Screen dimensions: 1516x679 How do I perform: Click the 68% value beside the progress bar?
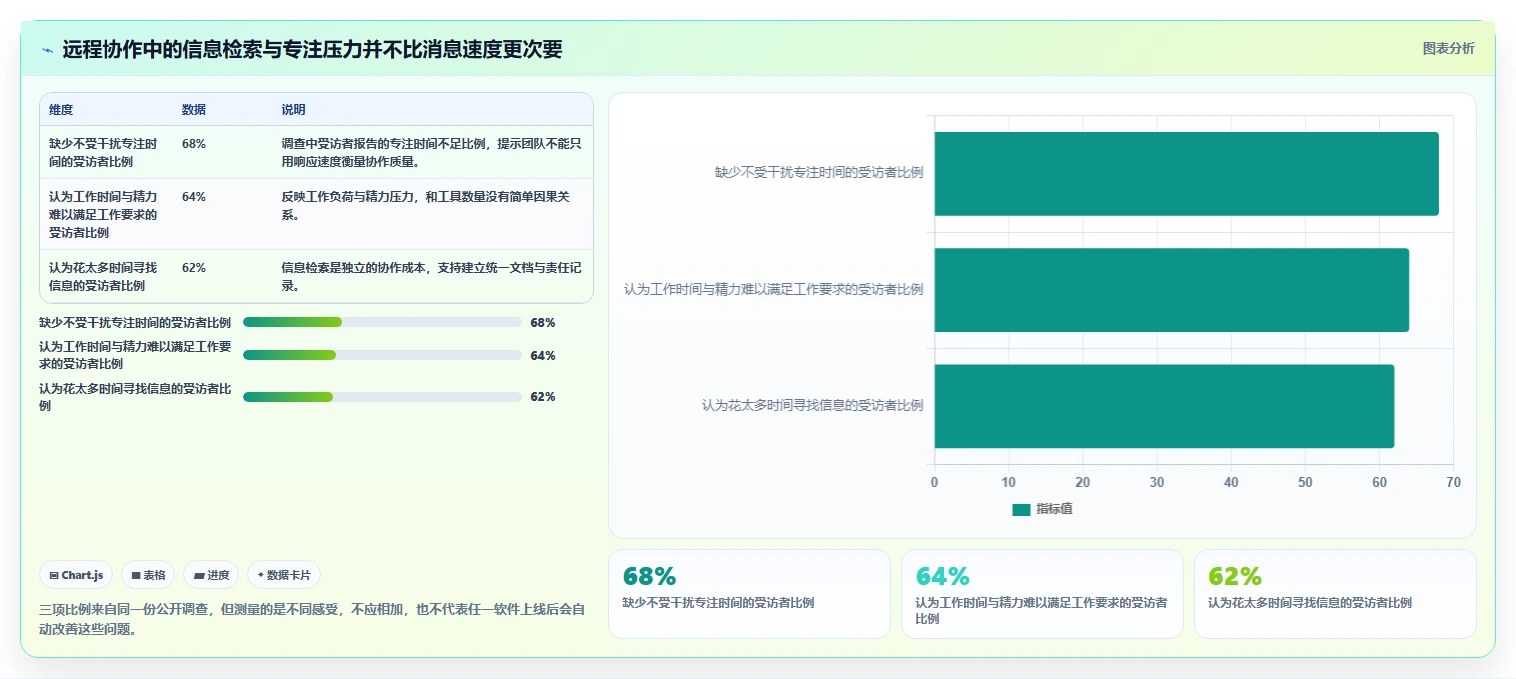tap(543, 323)
